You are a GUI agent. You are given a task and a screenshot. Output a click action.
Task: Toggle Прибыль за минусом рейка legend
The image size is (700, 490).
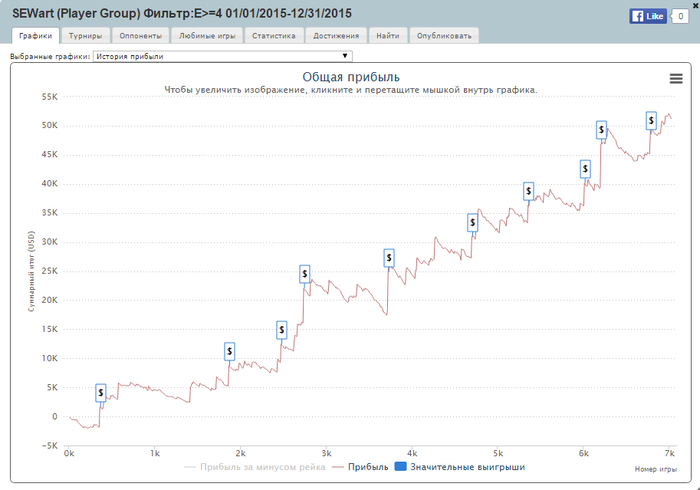[x=254, y=467]
